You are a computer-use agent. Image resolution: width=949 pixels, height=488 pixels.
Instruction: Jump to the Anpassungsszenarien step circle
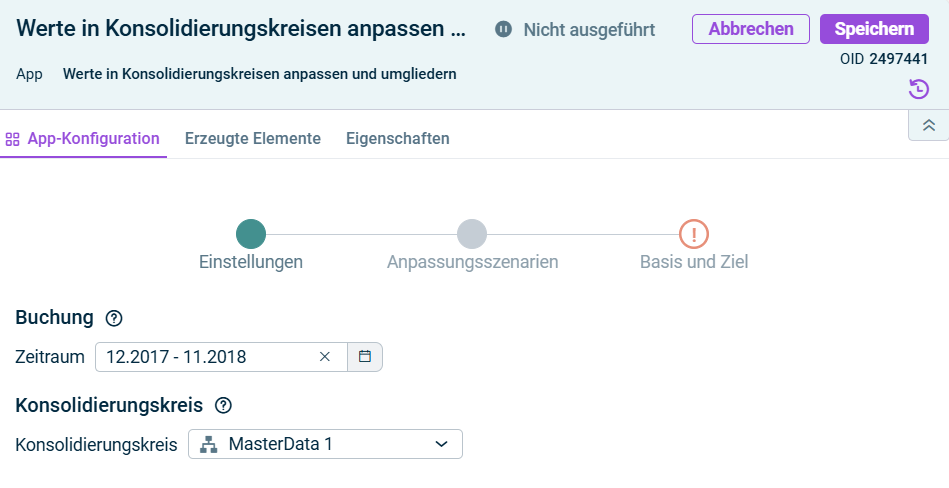point(472,234)
